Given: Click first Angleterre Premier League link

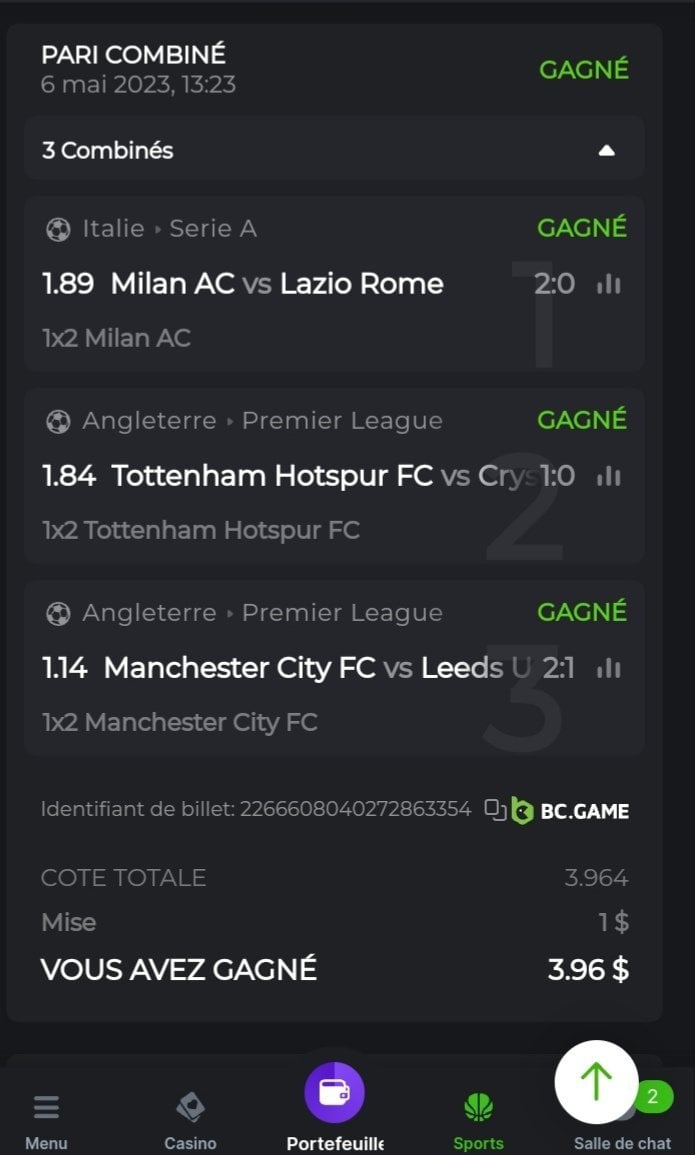Looking at the screenshot, I should [x=262, y=421].
